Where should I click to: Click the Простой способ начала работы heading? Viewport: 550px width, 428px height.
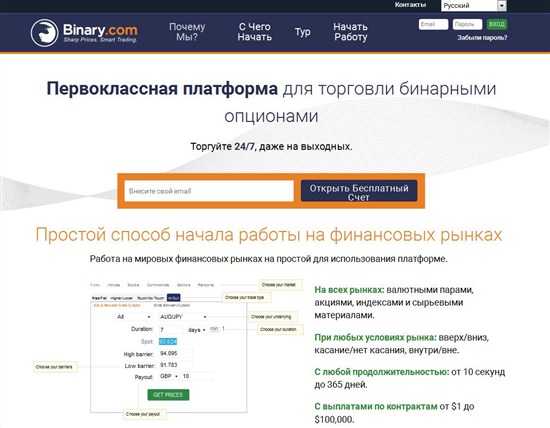tap(269, 234)
